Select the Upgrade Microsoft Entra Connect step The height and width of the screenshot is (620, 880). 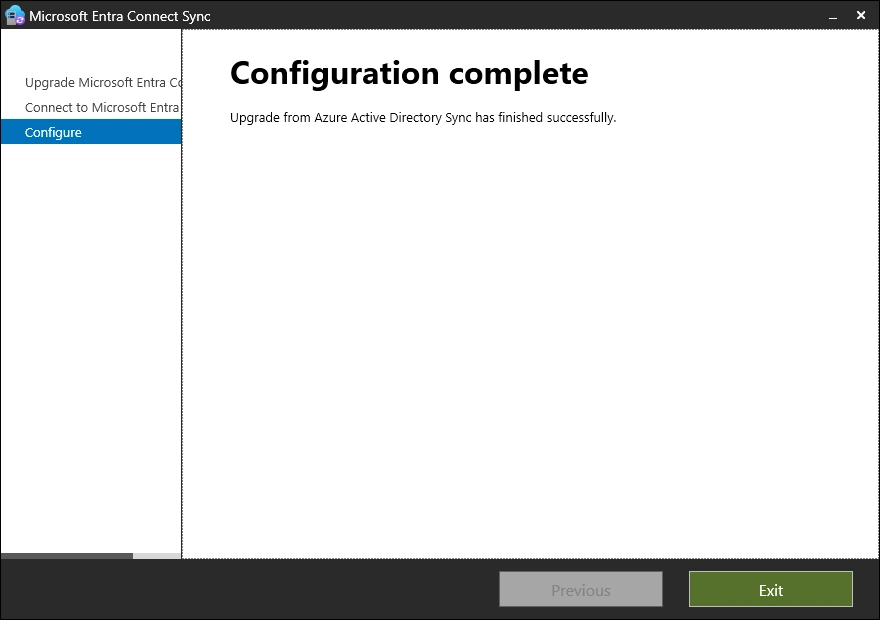tap(102, 82)
